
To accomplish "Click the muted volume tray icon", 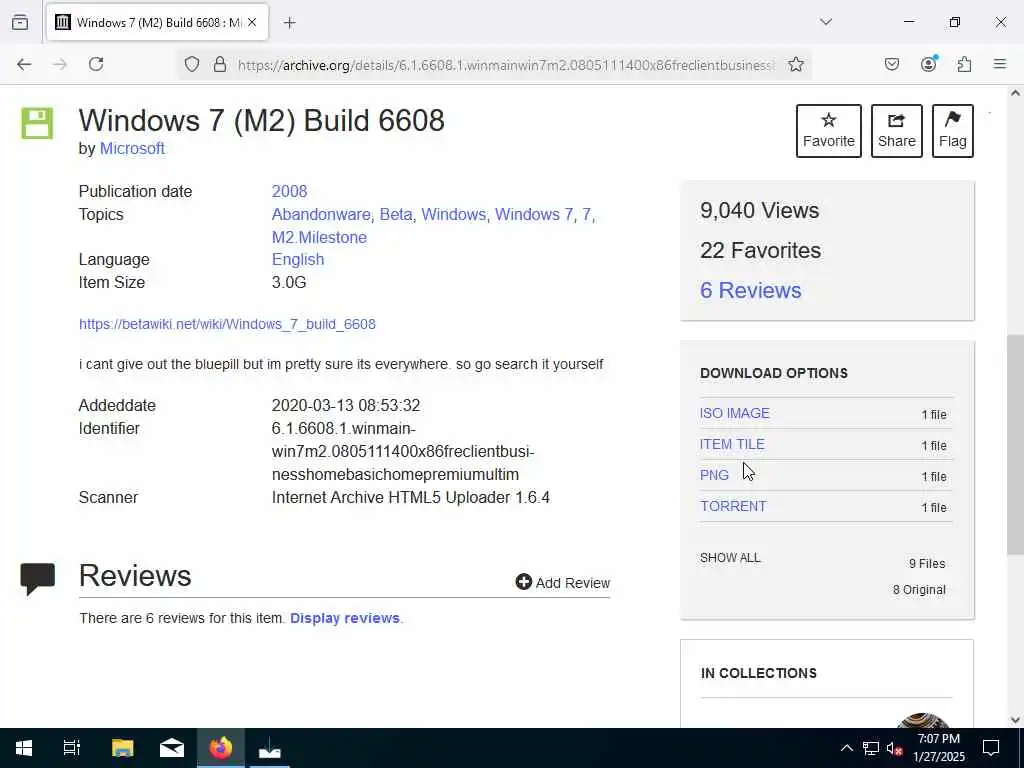I will (894, 748).
